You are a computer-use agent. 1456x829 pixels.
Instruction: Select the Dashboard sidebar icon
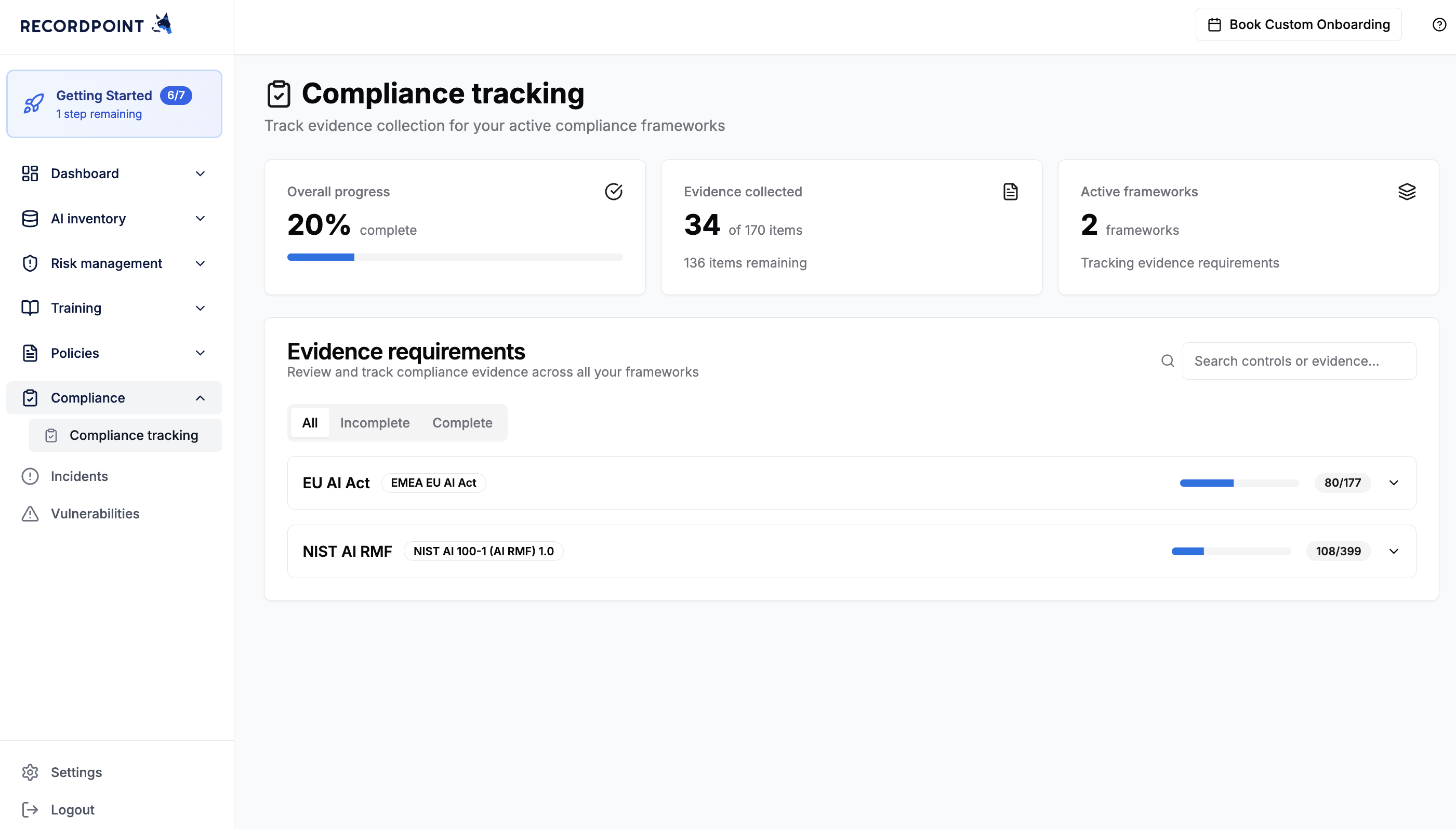[x=30, y=173]
